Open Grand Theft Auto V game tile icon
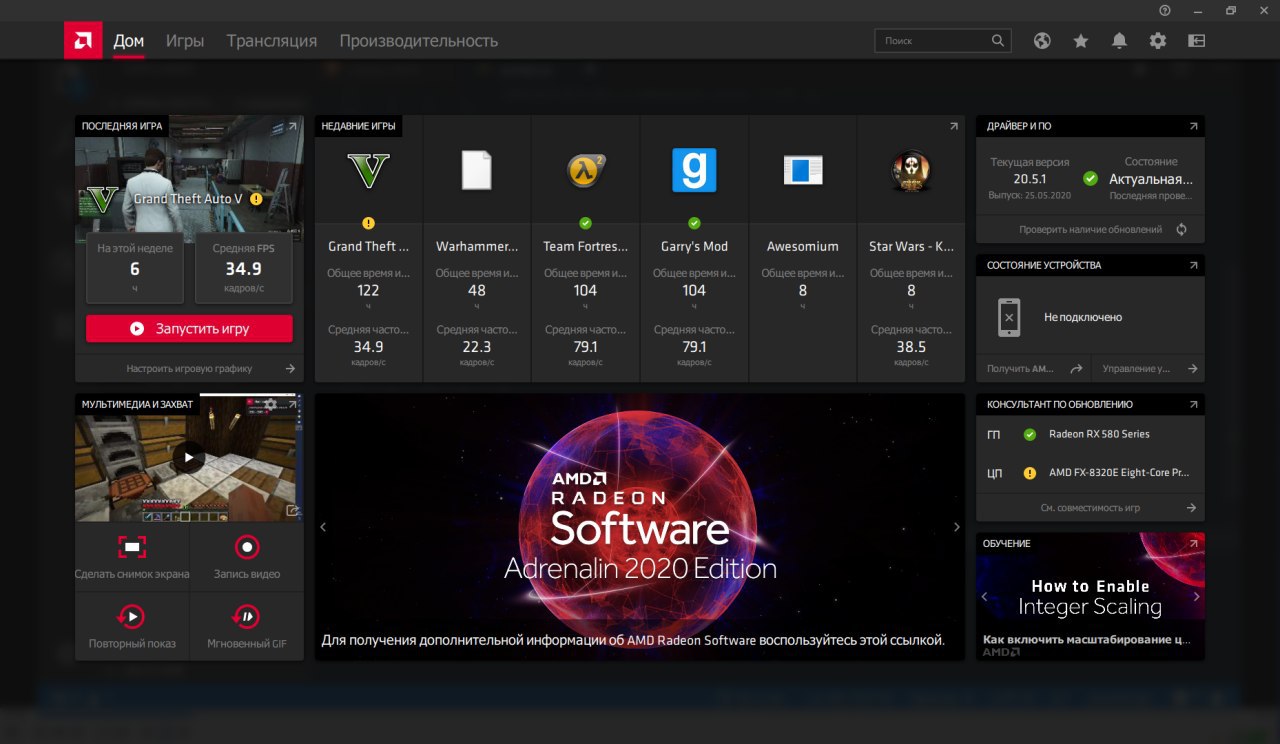This screenshot has height=744, width=1280. pyautogui.click(x=368, y=171)
